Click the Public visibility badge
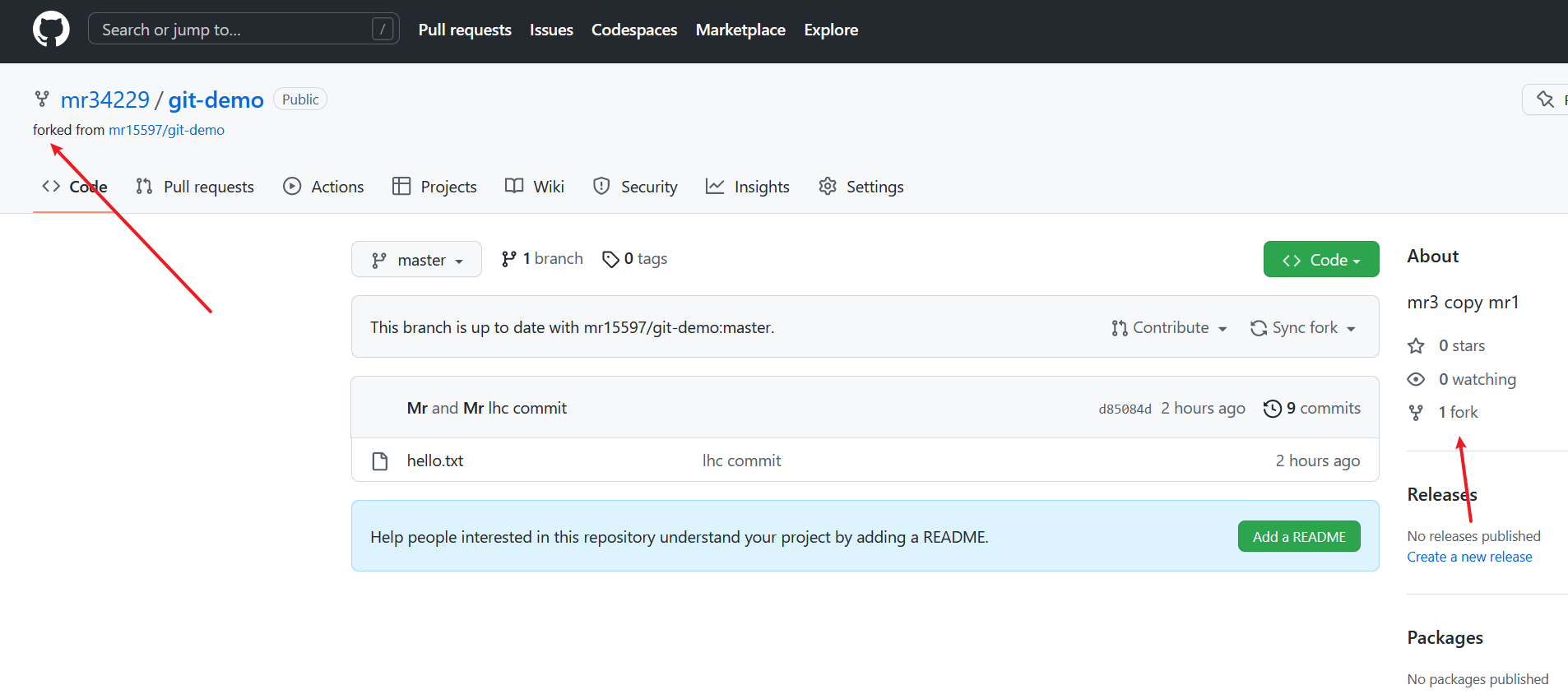The height and width of the screenshot is (694, 1568). click(300, 99)
